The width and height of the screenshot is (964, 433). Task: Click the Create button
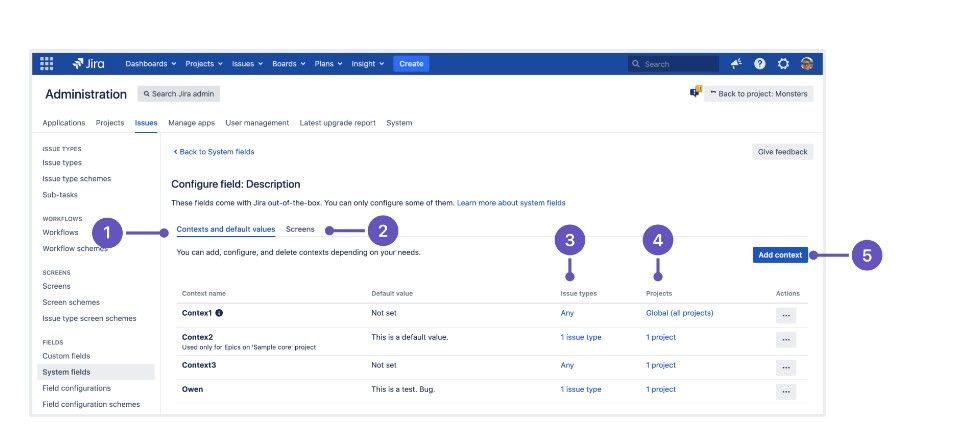411,63
